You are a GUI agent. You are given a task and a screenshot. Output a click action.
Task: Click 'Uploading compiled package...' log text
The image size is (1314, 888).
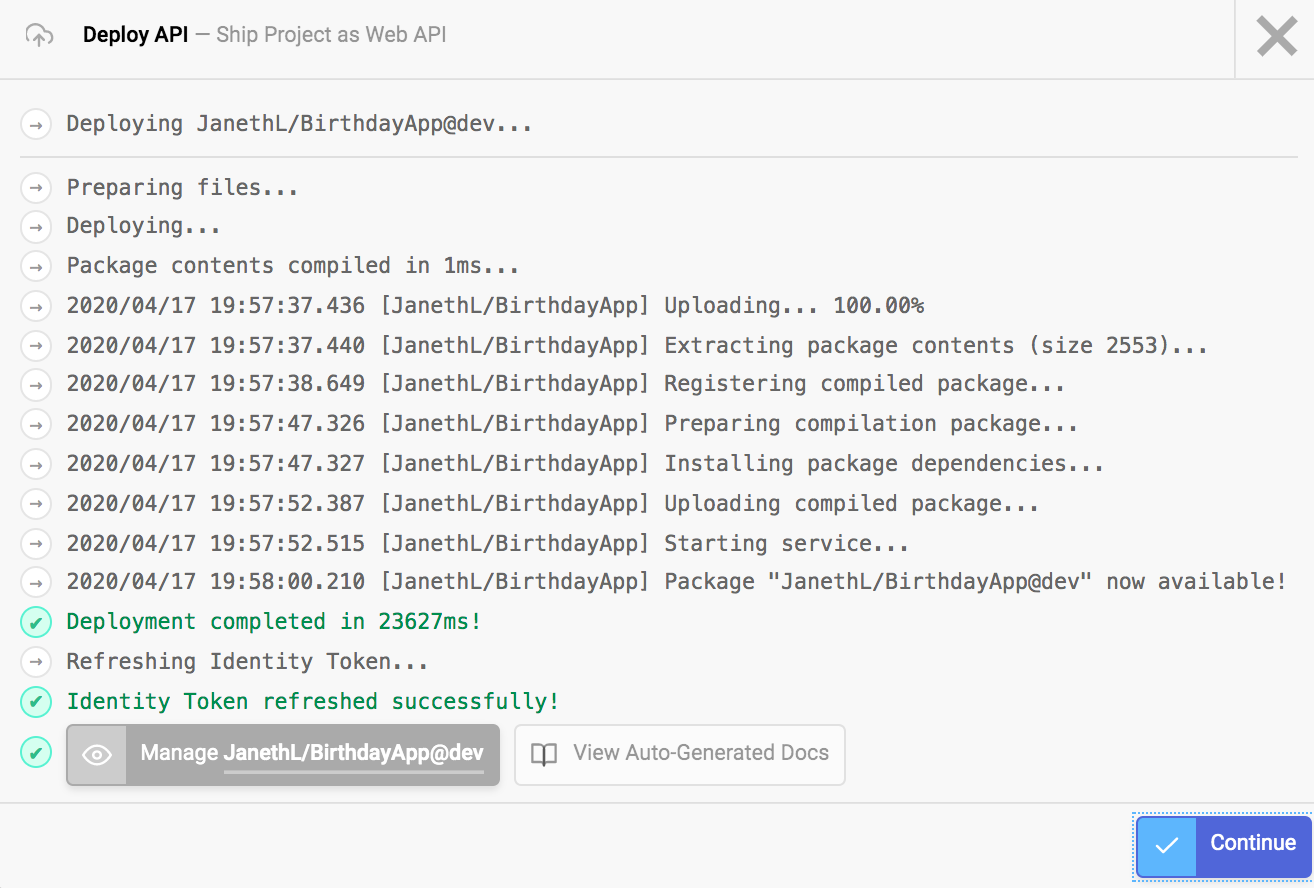point(851,504)
